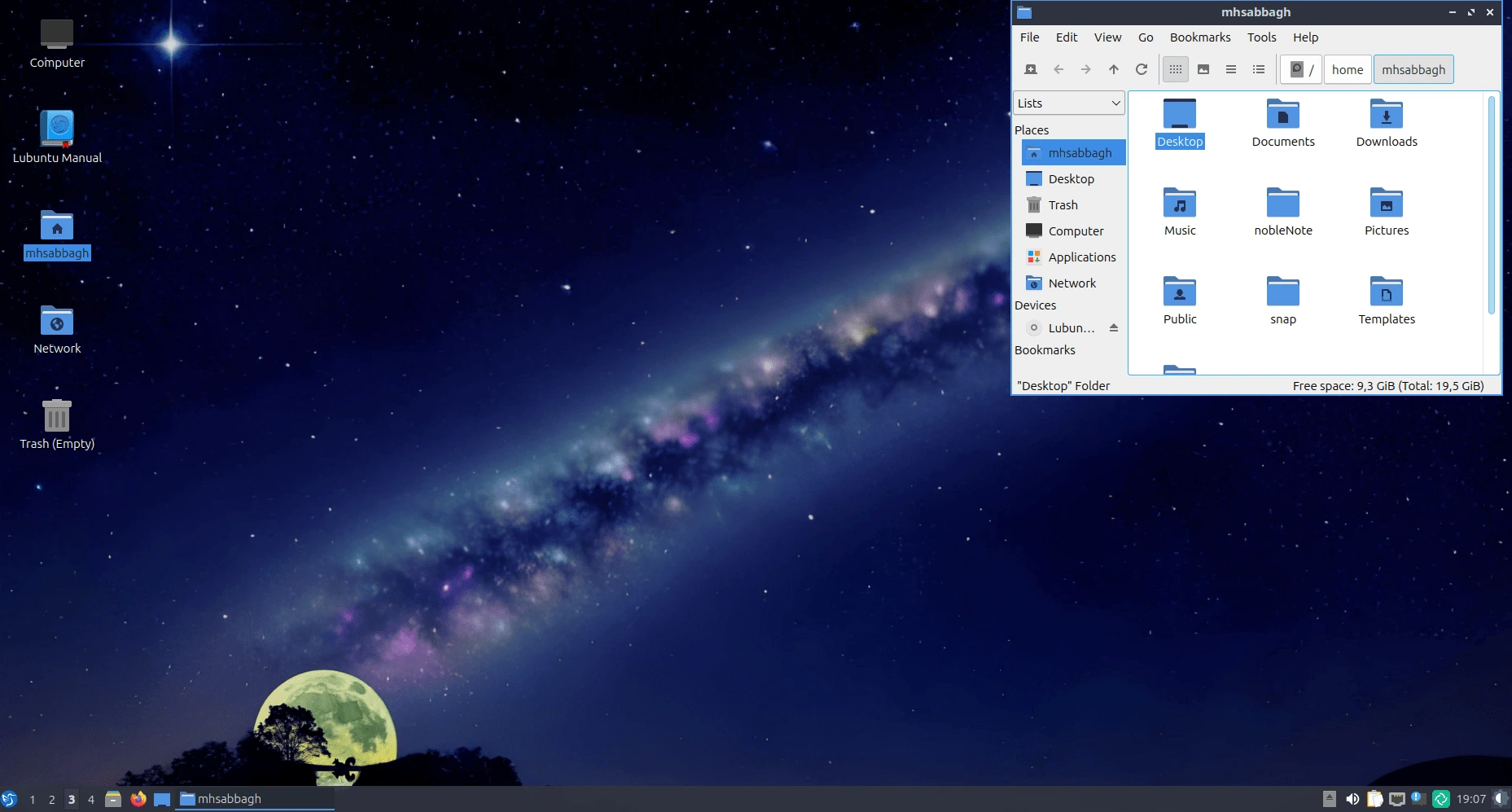
Task: Open the Lubuntu start menu
Action: (10, 799)
